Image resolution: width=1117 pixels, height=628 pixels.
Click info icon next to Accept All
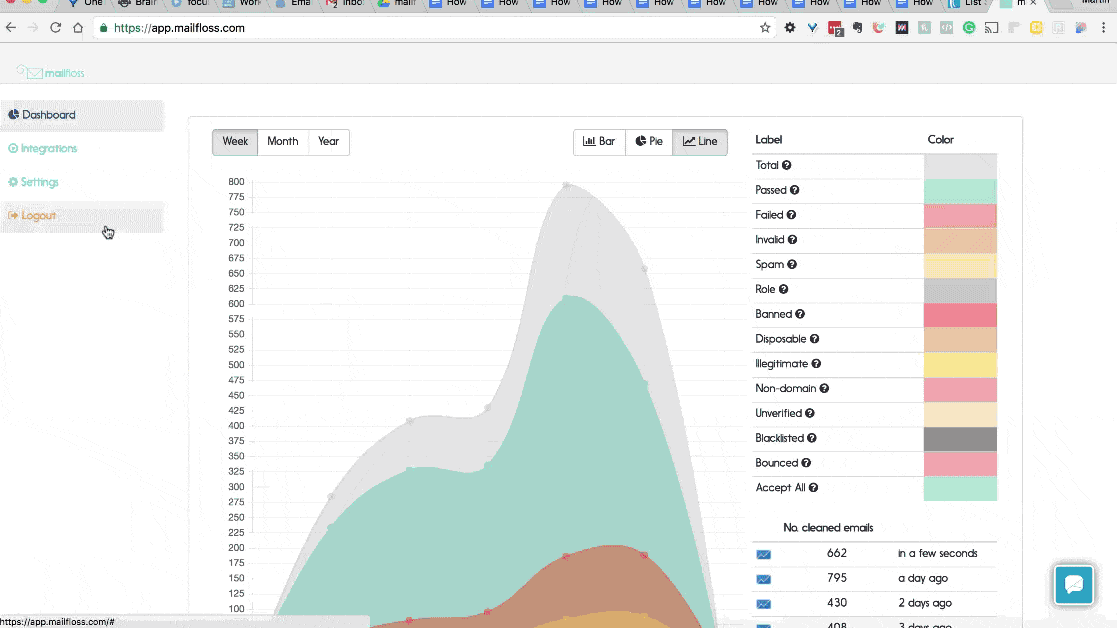pos(814,488)
